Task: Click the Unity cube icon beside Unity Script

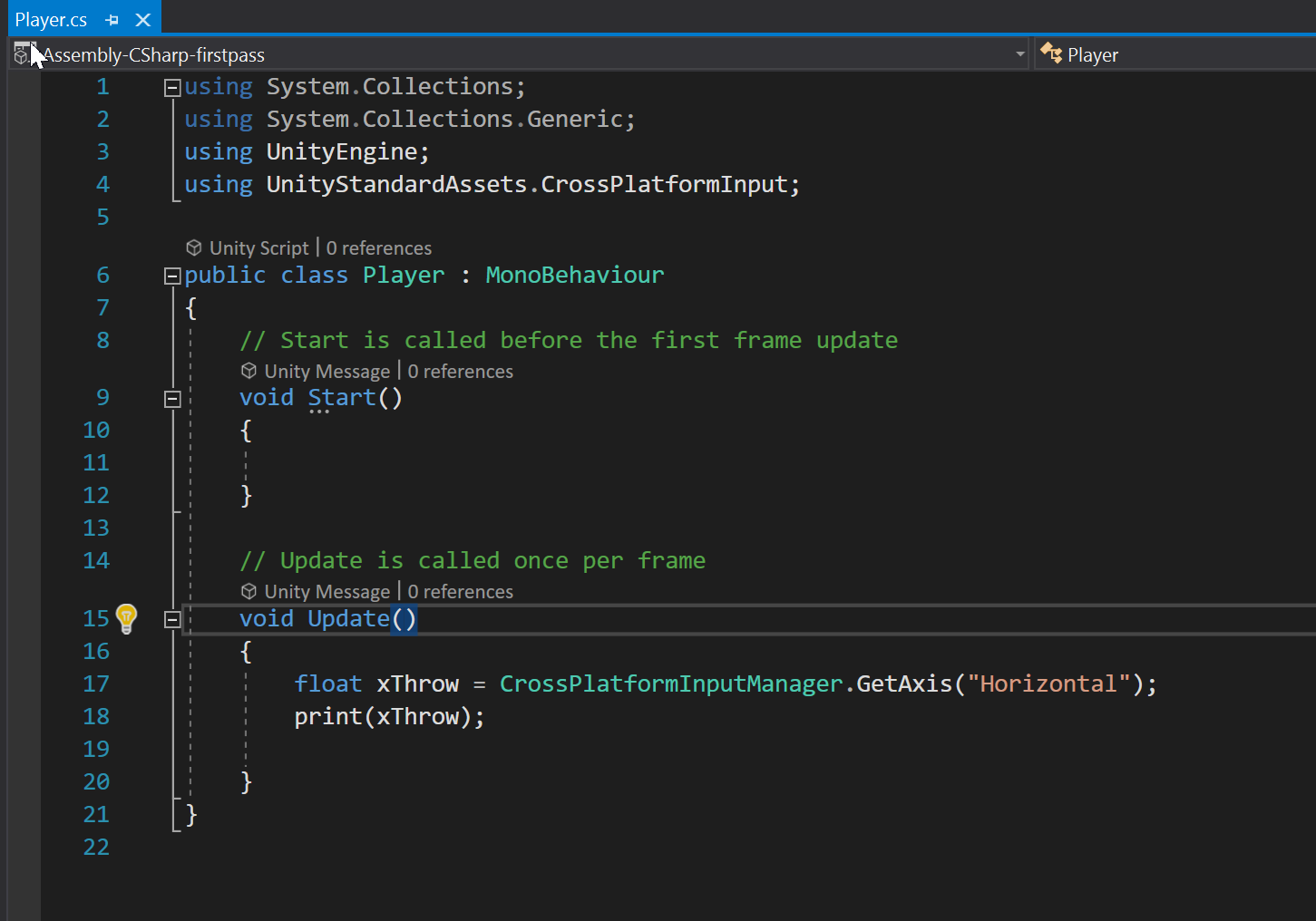Action: click(x=194, y=248)
